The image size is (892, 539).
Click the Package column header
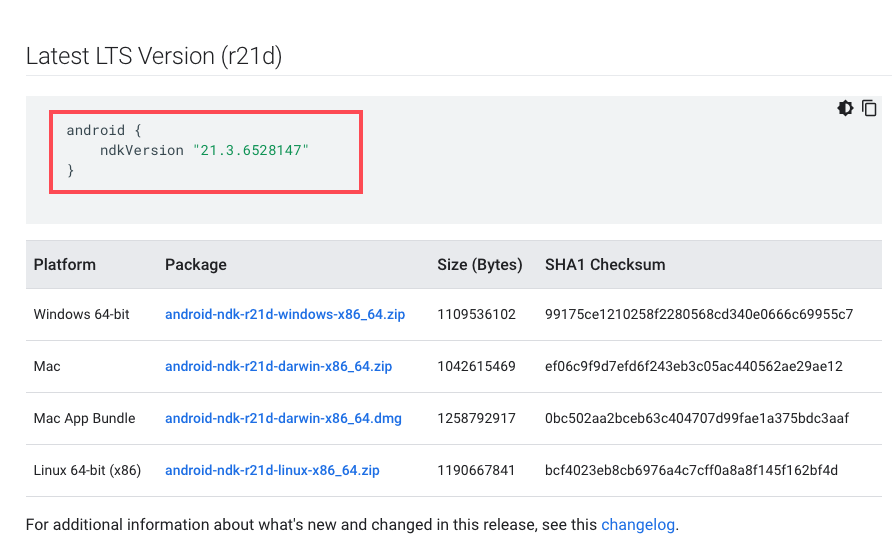[196, 265]
